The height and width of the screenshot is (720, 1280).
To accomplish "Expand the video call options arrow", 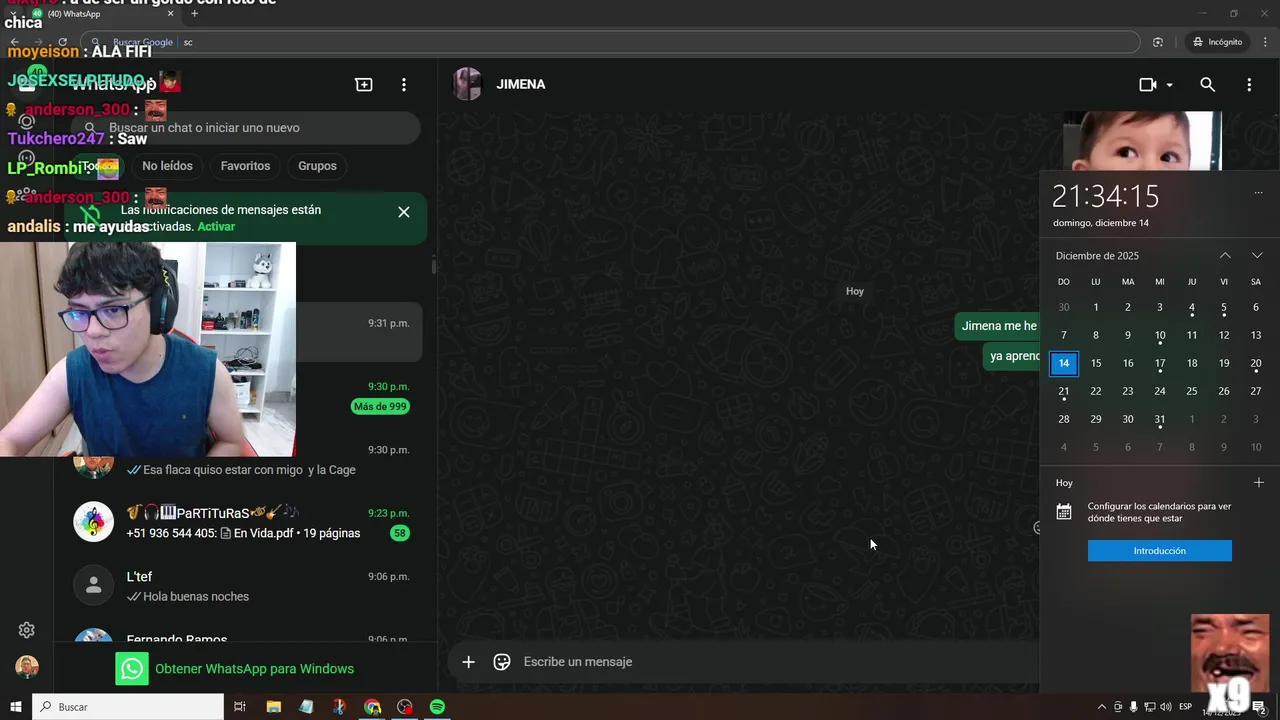I will [1169, 85].
